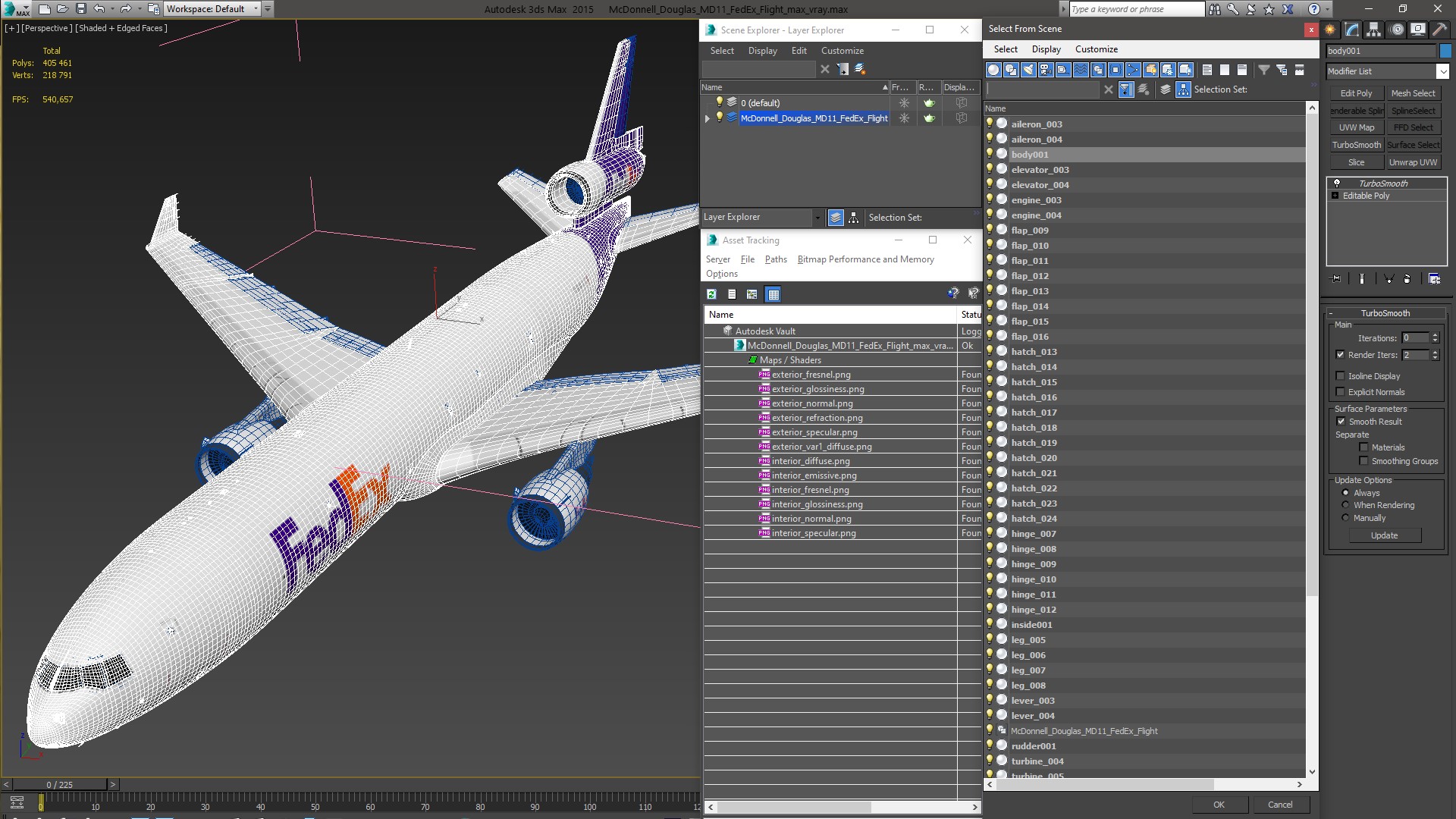Open the Motion command panel tab
Image resolution: width=1456 pixels, height=819 pixels.
tap(1397, 30)
